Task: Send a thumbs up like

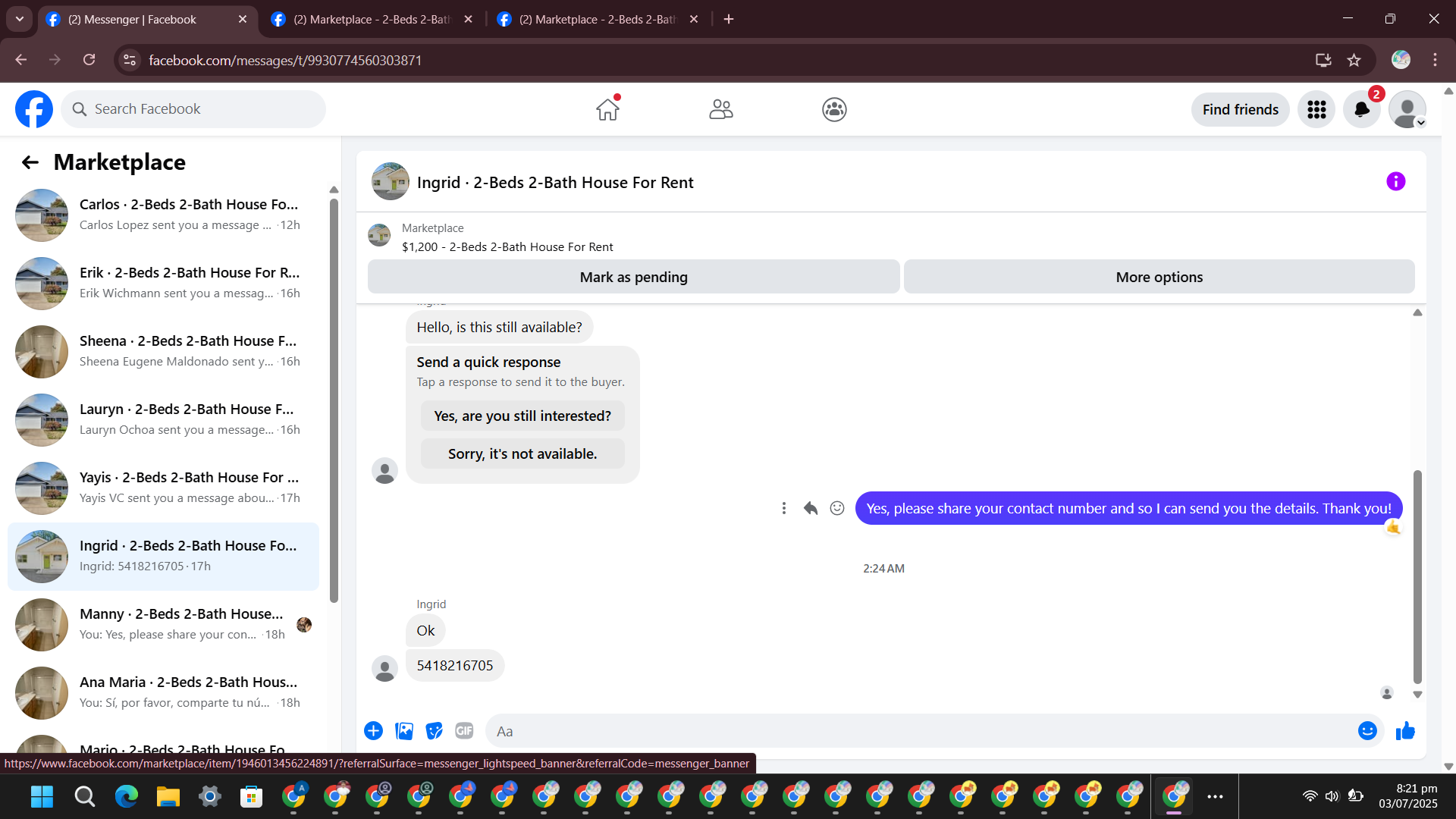Action: pyautogui.click(x=1405, y=731)
